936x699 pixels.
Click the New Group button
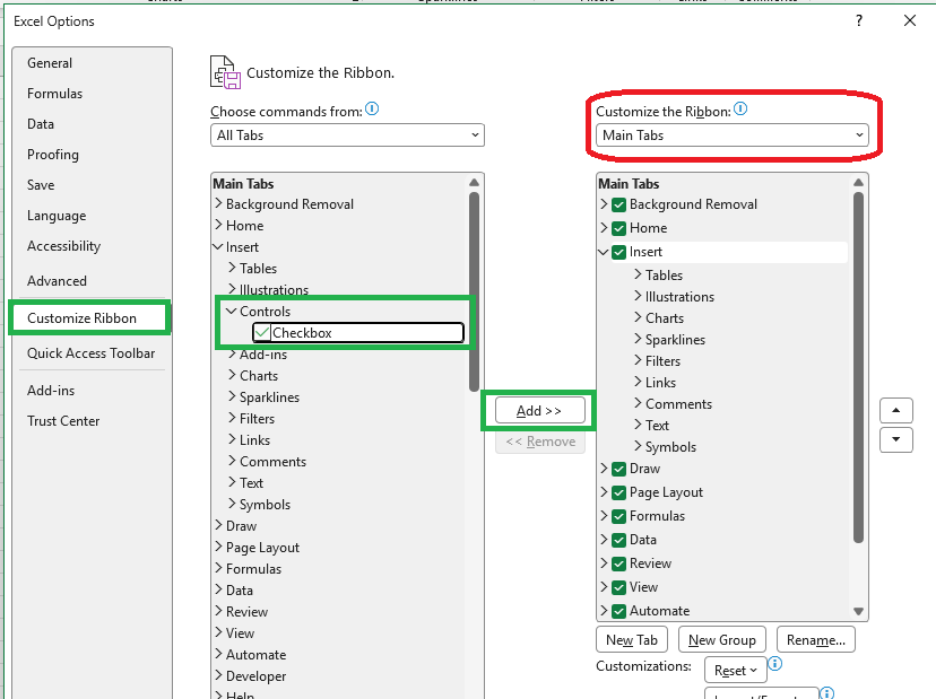click(722, 640)
